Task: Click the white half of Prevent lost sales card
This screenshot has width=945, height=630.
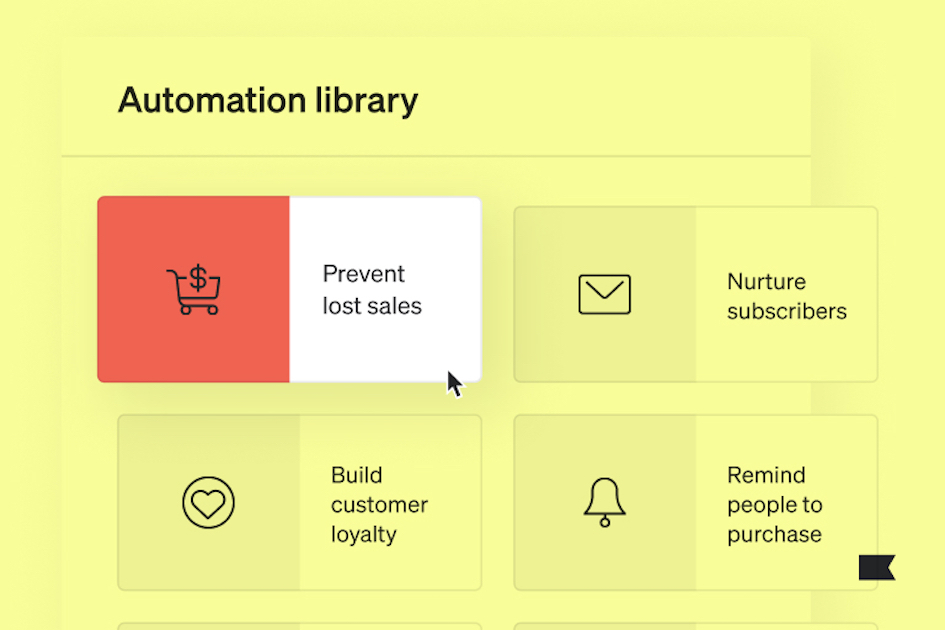Action: [386, 289]
